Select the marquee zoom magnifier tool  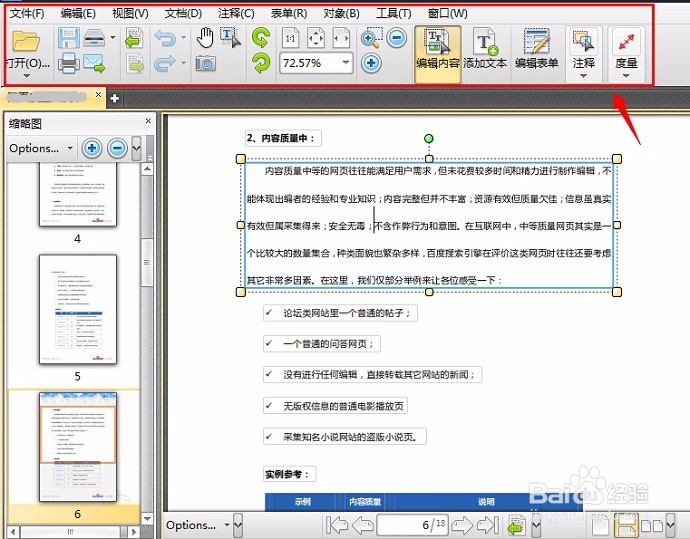click(371, 38)
